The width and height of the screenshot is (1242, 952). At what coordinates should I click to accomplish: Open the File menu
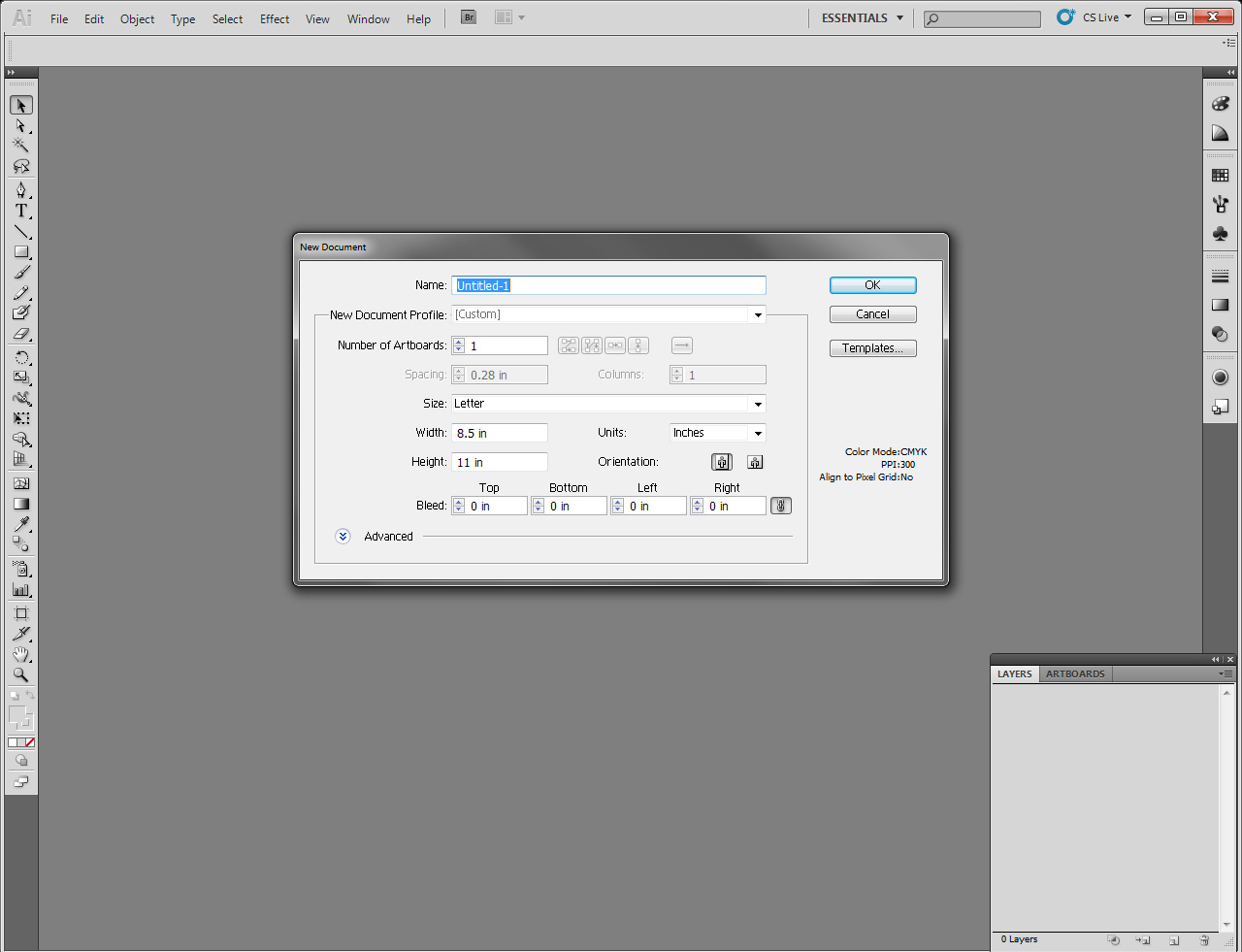(59, 18)
